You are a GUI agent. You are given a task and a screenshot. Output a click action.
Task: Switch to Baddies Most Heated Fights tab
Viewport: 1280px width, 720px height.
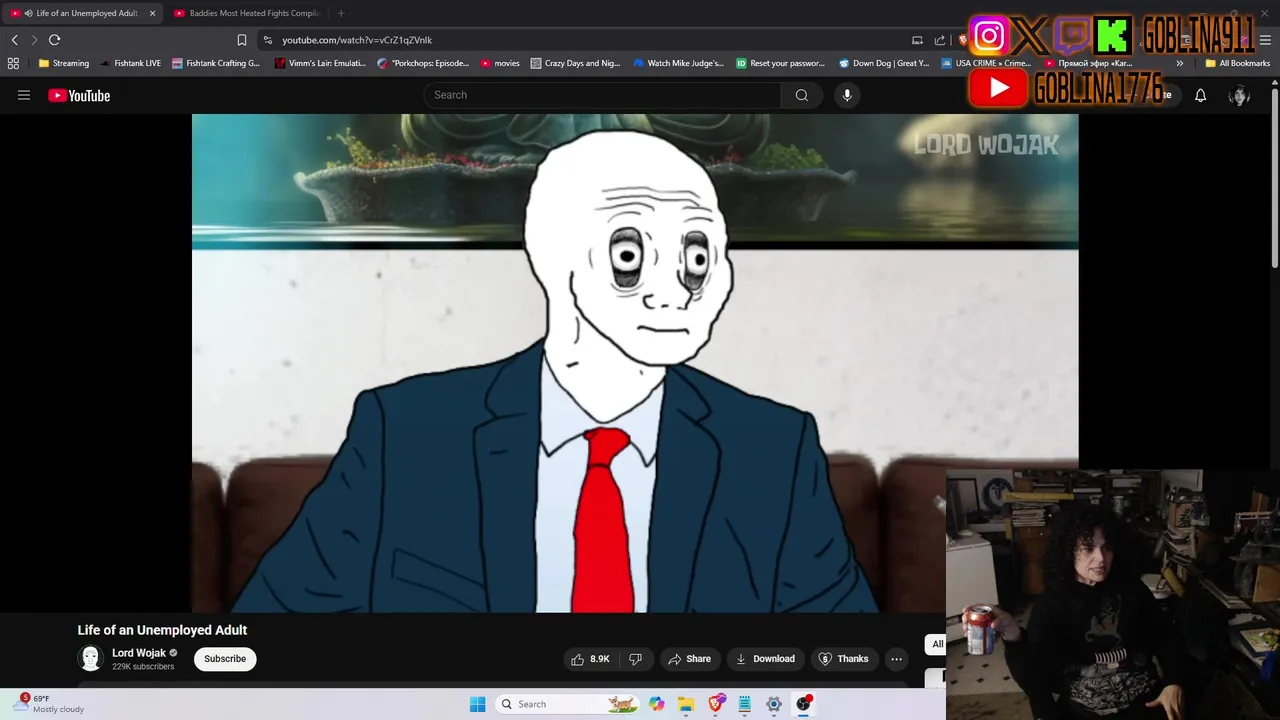click(x=248, y=13)
